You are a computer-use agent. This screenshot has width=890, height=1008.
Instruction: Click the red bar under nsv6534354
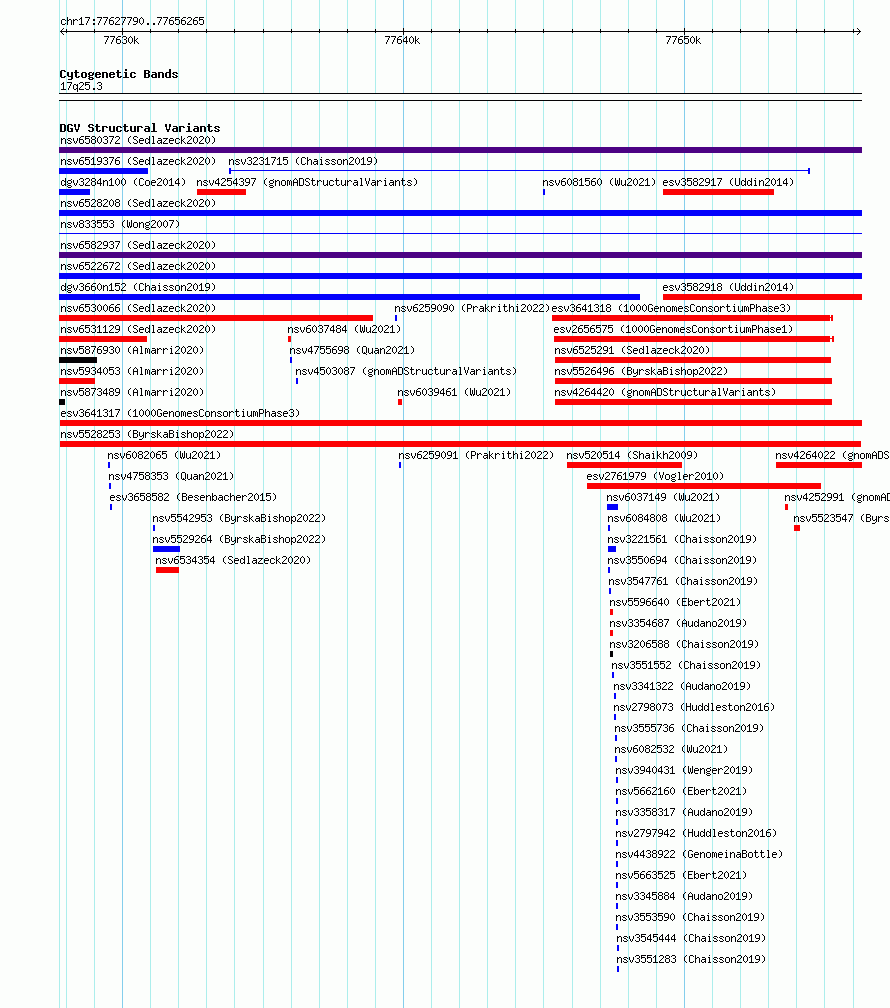click(x=167, y=570)
